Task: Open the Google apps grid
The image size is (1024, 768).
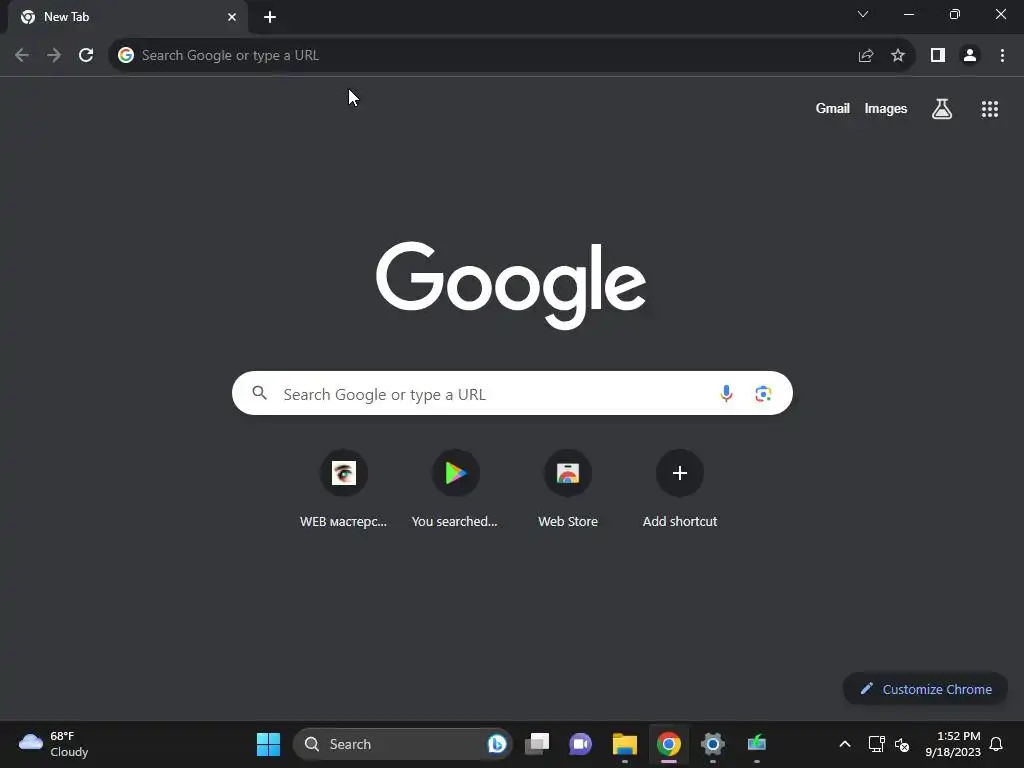Action: 990,109
